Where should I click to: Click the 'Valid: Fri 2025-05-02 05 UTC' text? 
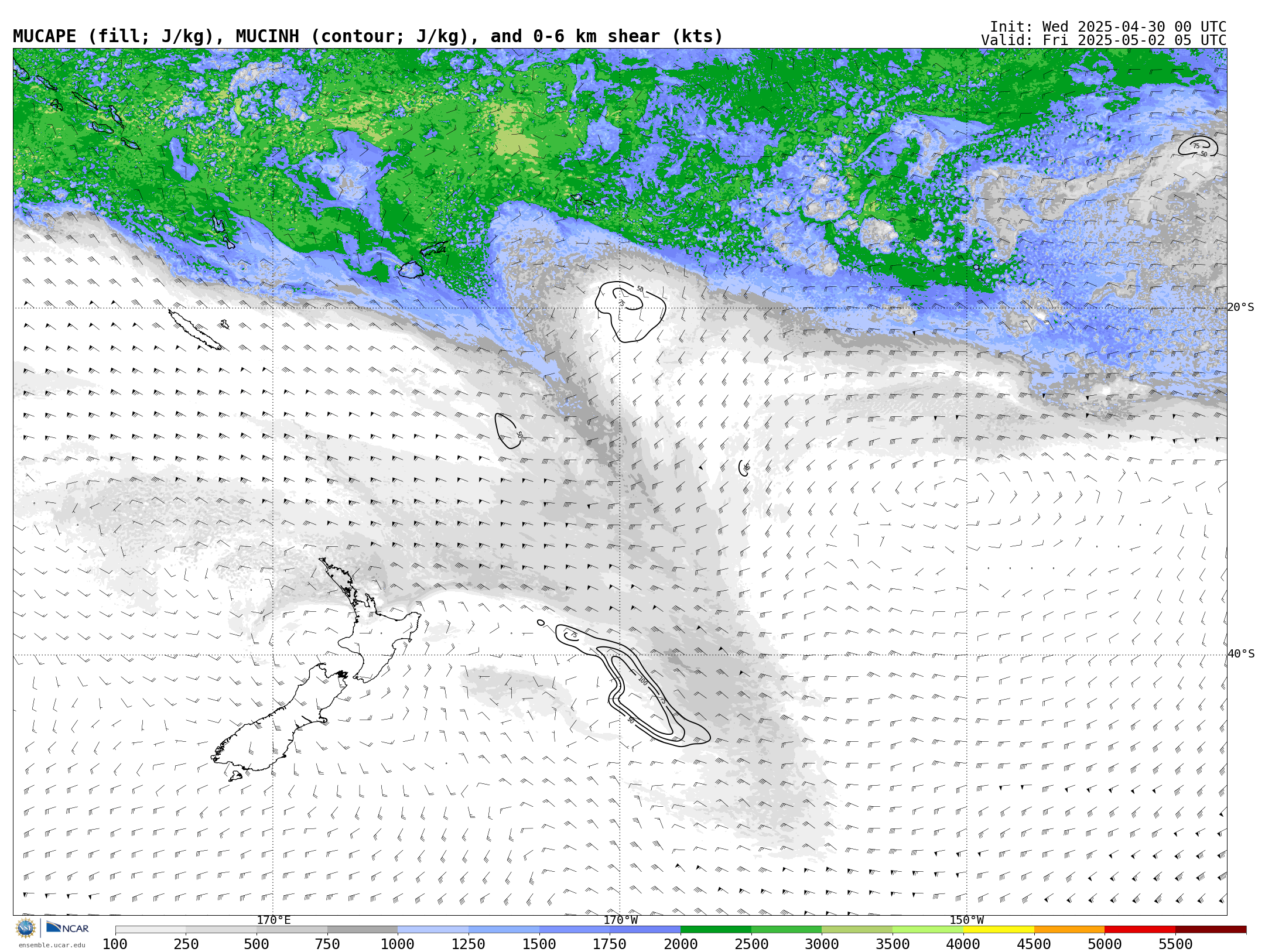(1103, 40)
